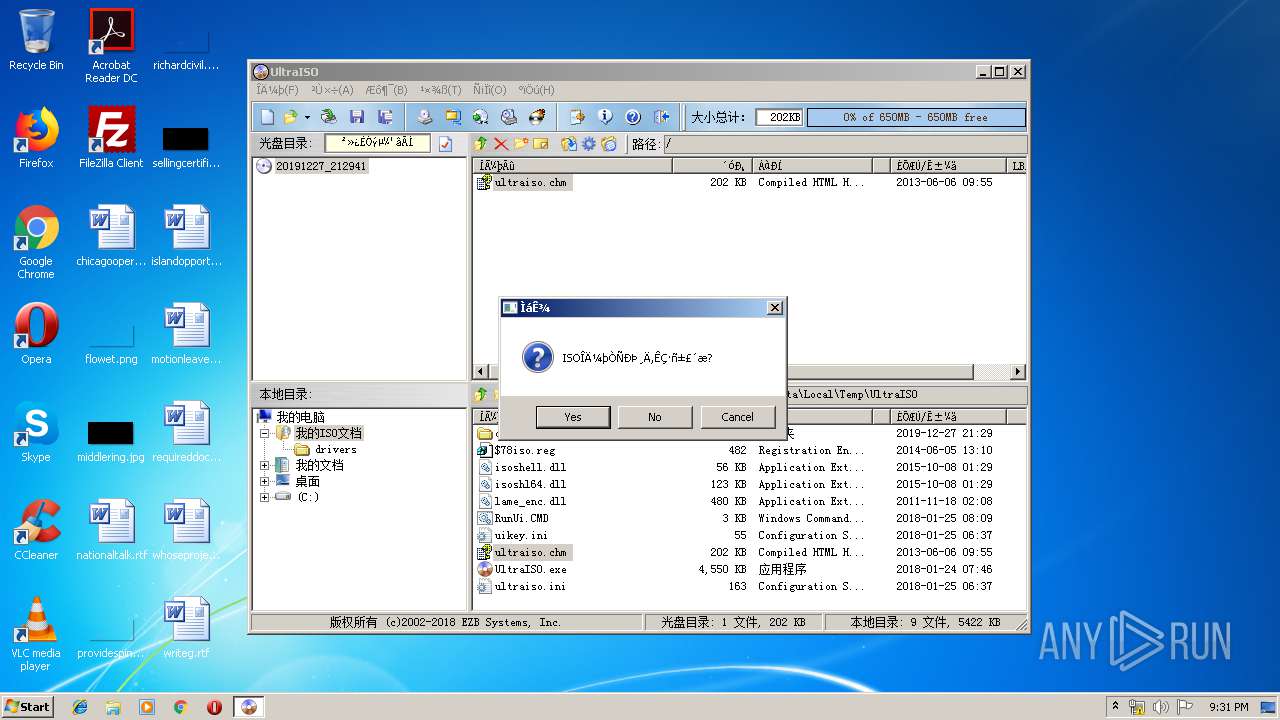Click the Burn CD image flame-disc icon
The image size is (1280, 720).
537,117
